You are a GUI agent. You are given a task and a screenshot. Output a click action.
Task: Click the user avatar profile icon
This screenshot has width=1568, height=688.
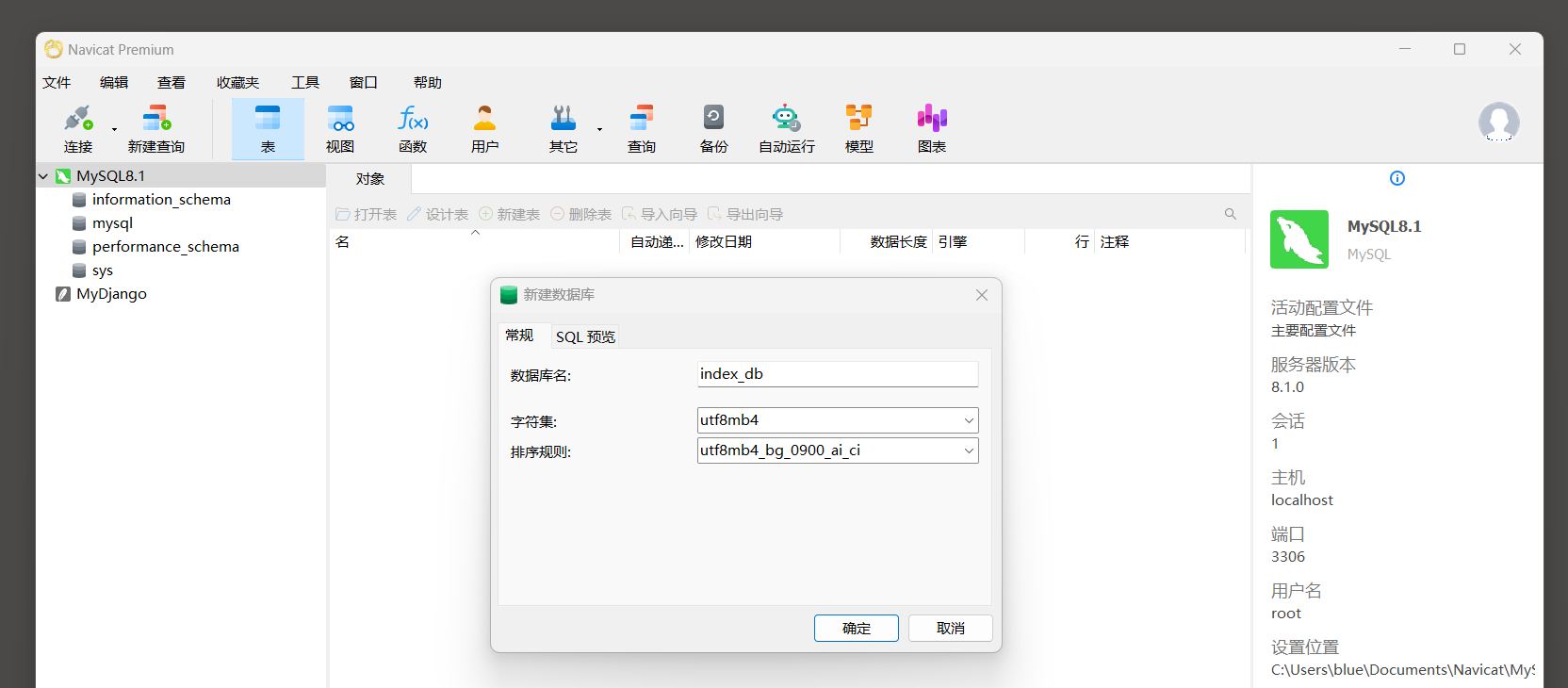(1498, 122)
